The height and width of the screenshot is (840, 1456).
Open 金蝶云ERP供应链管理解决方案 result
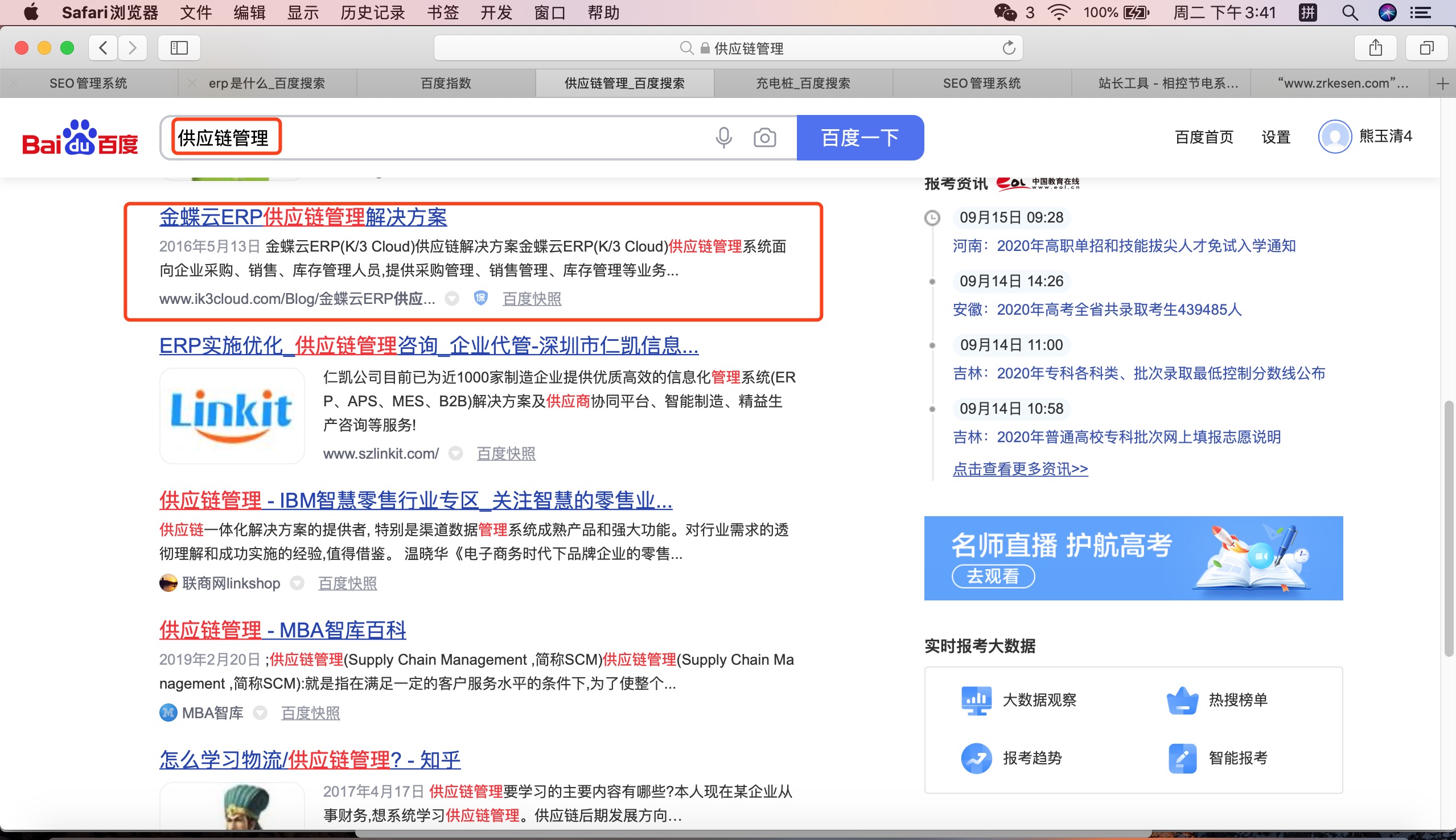tap(303, 217)
